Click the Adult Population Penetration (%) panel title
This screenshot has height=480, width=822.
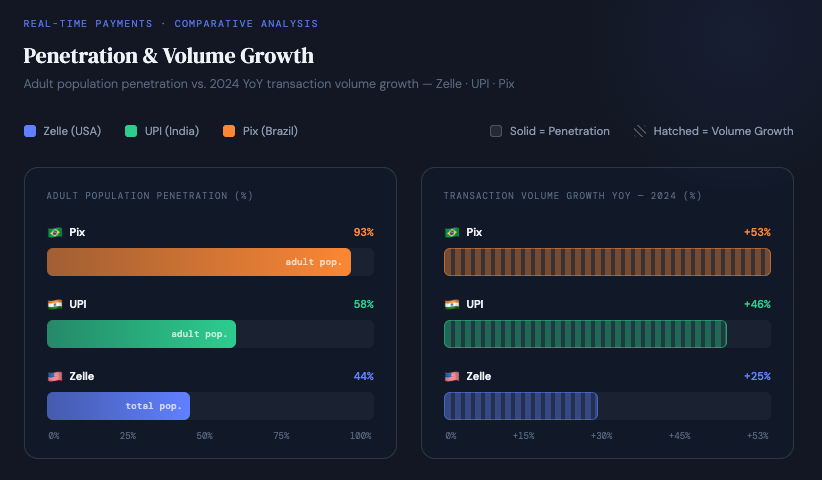pyautogui.click(x=150, y=196)
